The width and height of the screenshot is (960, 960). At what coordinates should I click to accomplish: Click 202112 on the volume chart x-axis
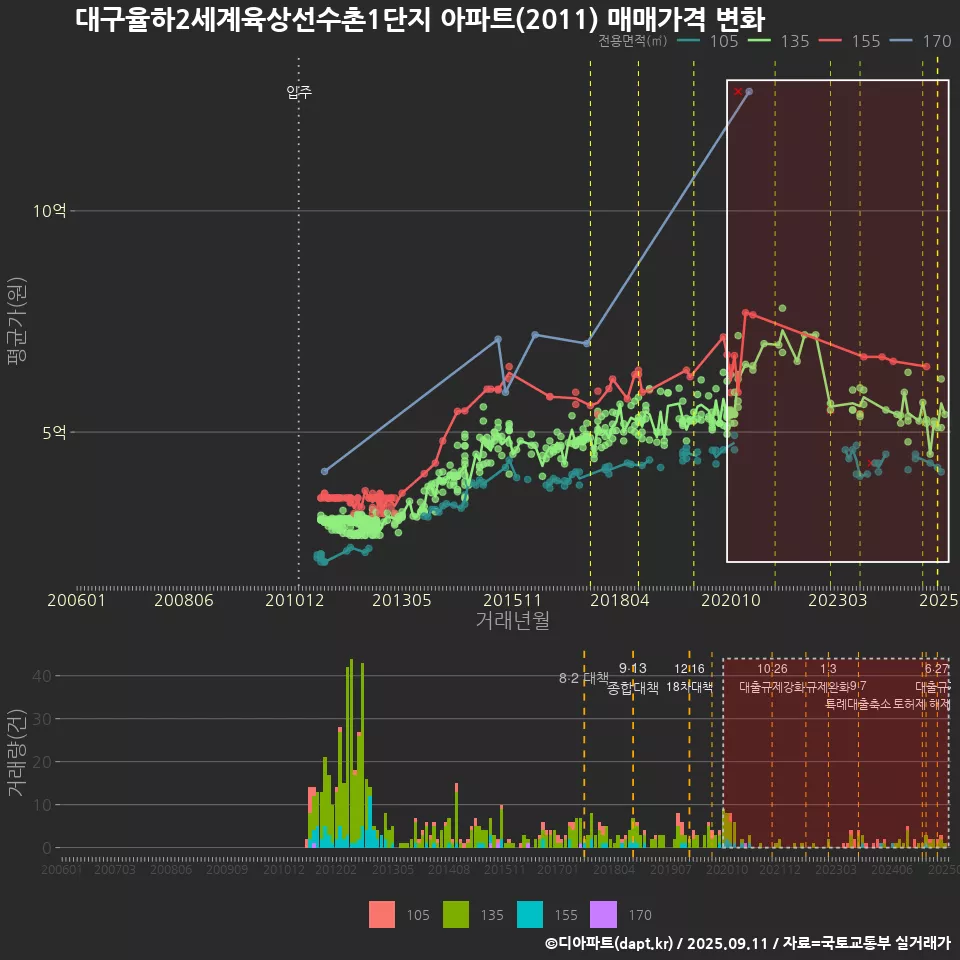(x=779, y=869)
